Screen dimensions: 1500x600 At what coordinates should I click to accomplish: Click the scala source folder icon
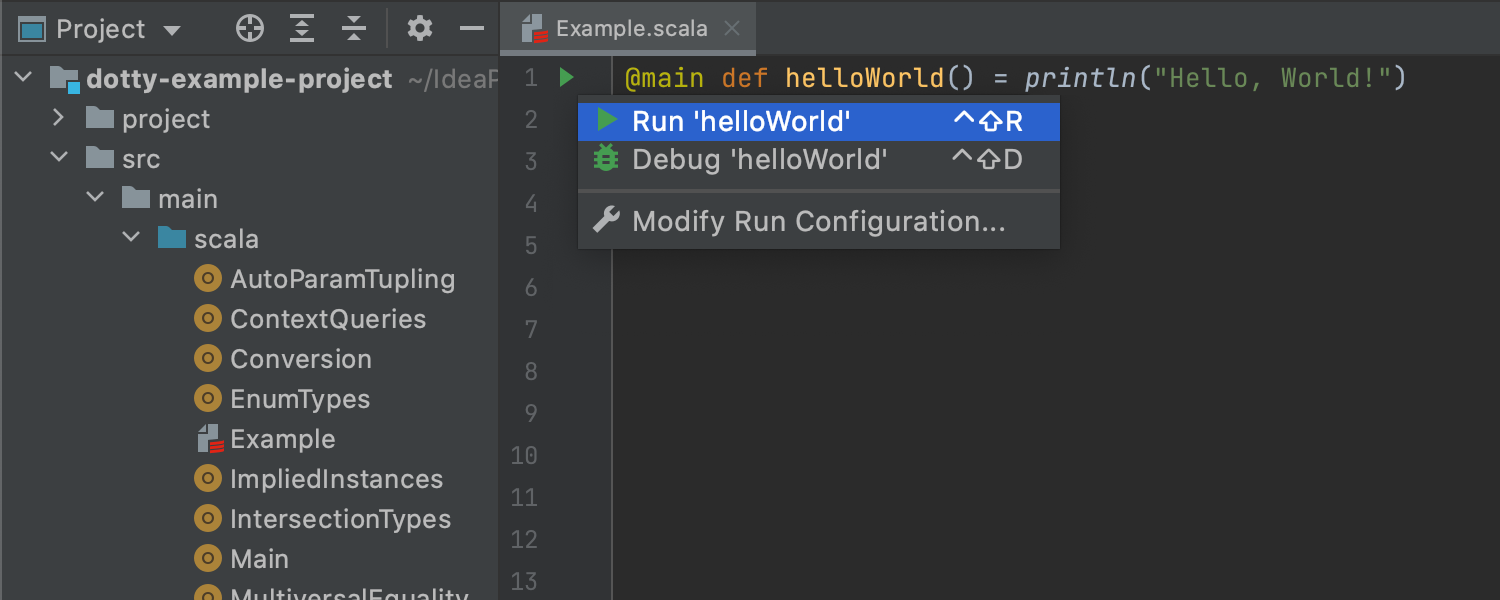[x=171, y=238]
